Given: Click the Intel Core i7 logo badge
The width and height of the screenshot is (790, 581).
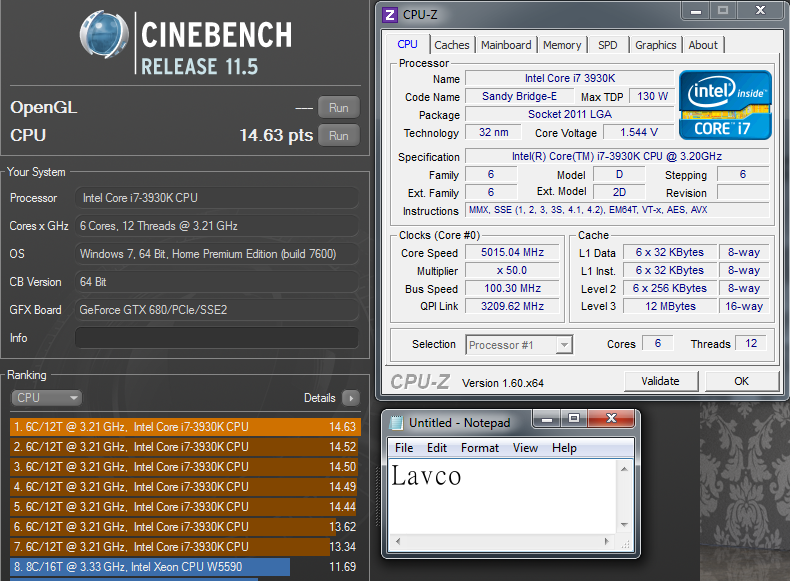Looking at the screenshot, I should [725, 105].
